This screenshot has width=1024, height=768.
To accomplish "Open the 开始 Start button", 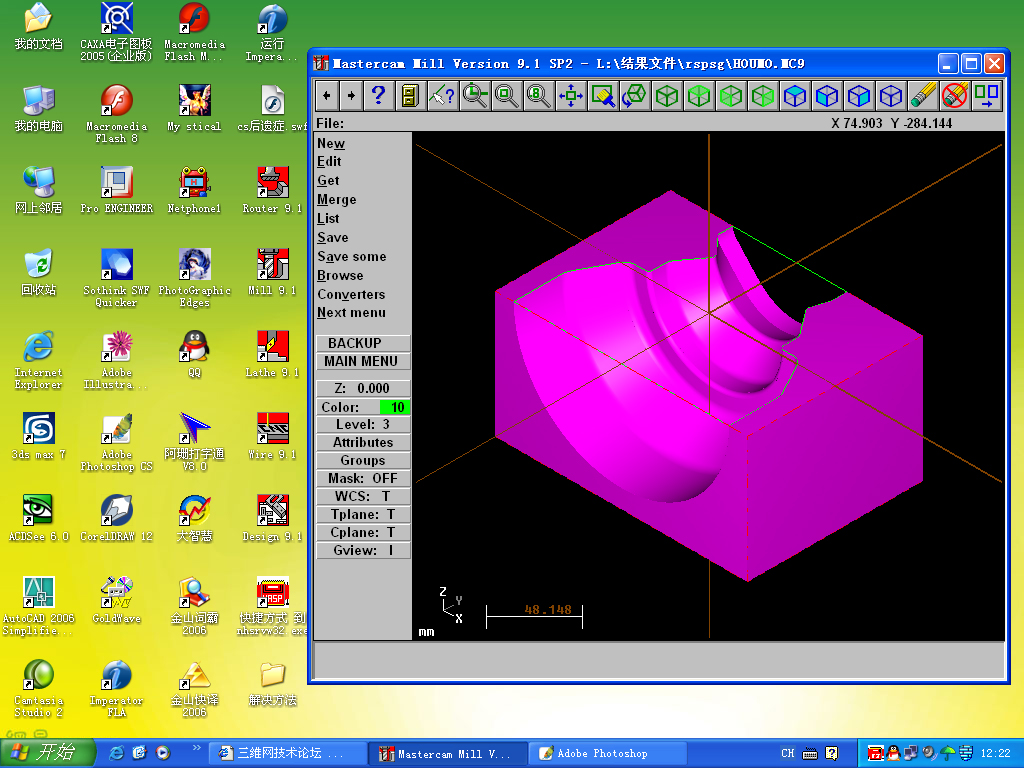I will pos(47,753).
